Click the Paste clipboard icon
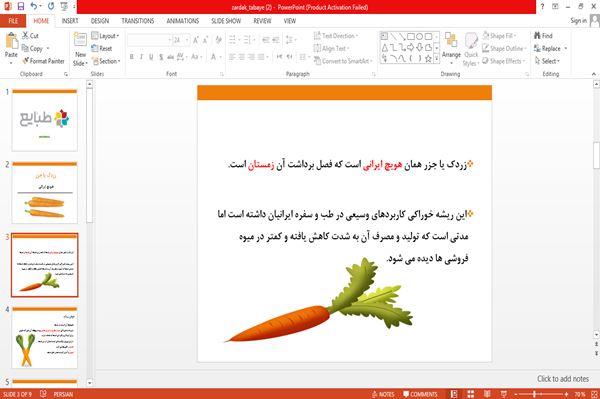 [11, 41]
